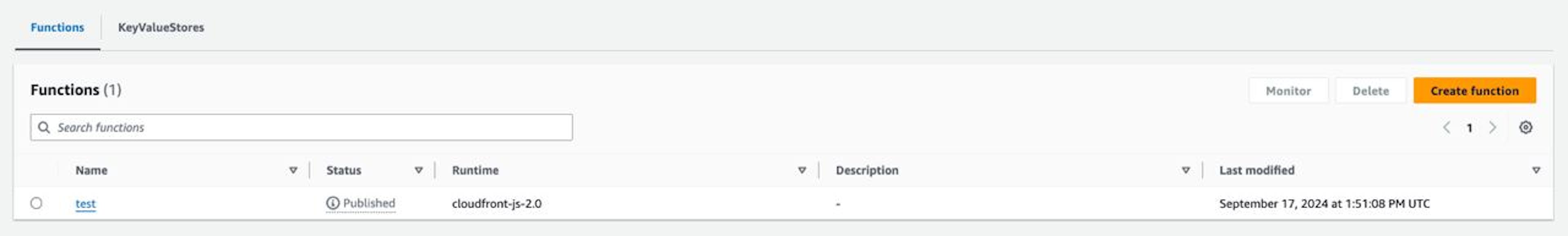Switch to the Functions tab
The image size is (1568, 236).
click(57, 27)
